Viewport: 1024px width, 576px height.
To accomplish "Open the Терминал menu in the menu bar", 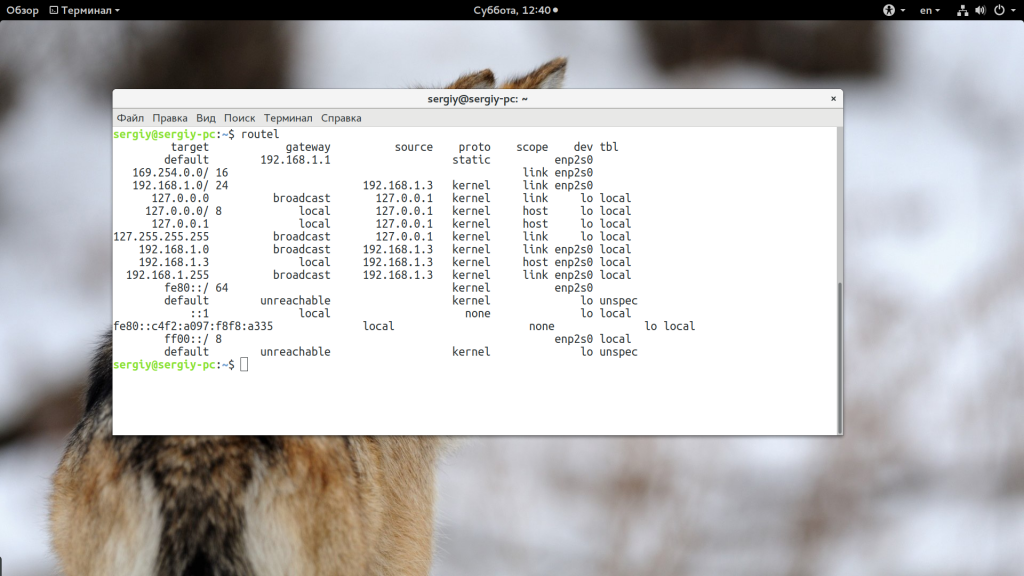I will click(x=288, y=118).
